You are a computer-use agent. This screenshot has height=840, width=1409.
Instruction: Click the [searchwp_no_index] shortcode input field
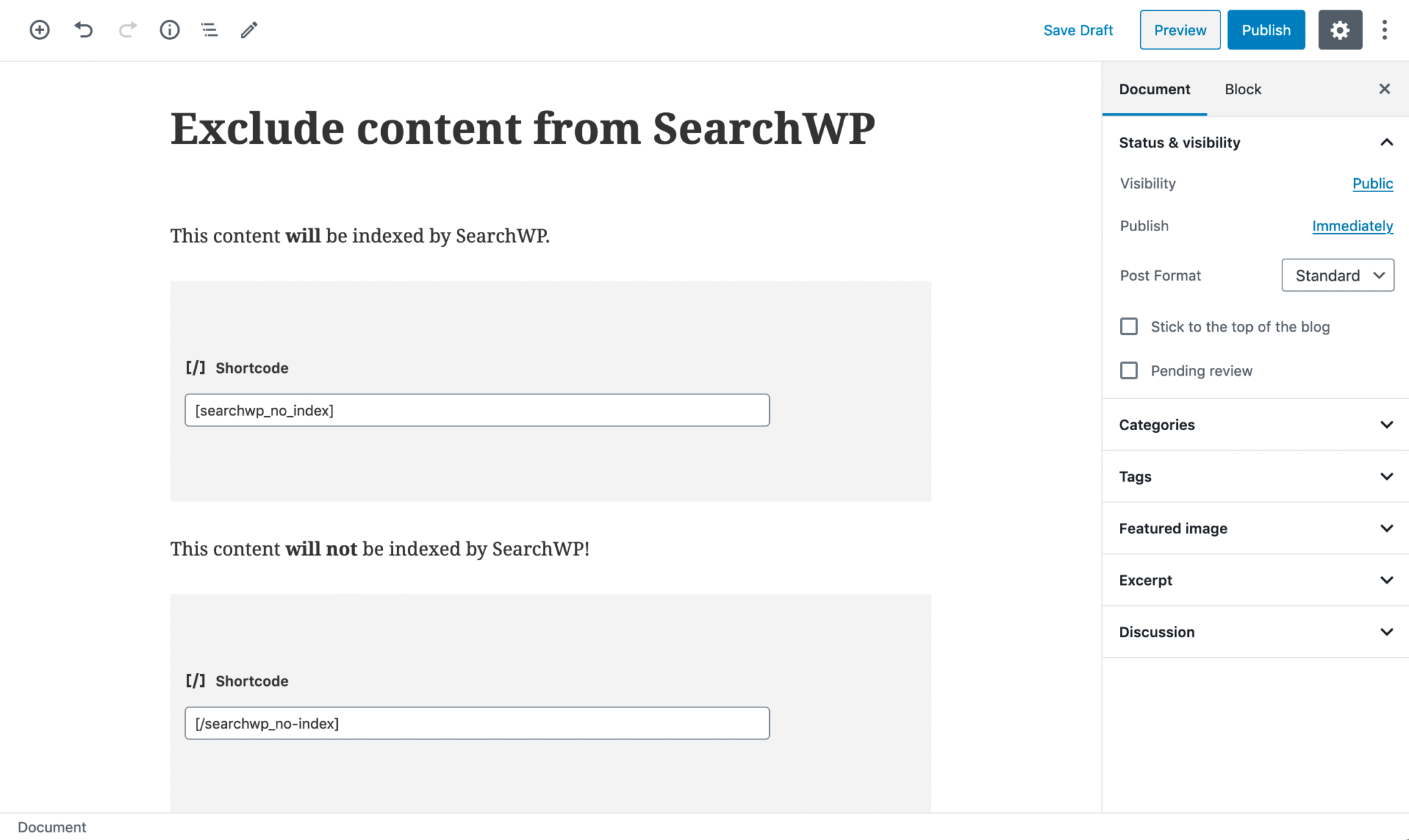477,410
